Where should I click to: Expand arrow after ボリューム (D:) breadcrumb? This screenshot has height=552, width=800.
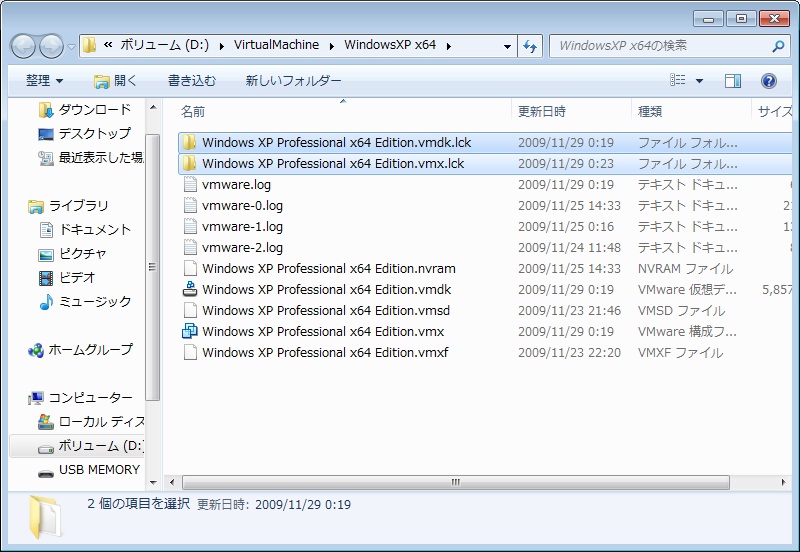tap(221, 46)
